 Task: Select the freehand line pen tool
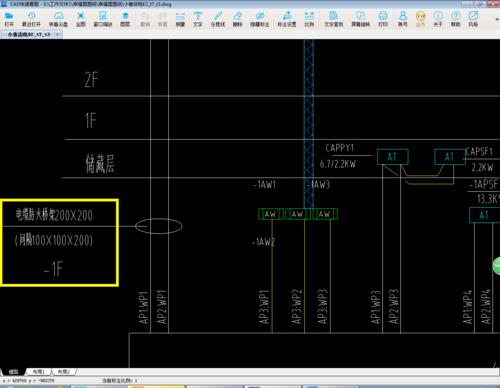coord(218,19)
